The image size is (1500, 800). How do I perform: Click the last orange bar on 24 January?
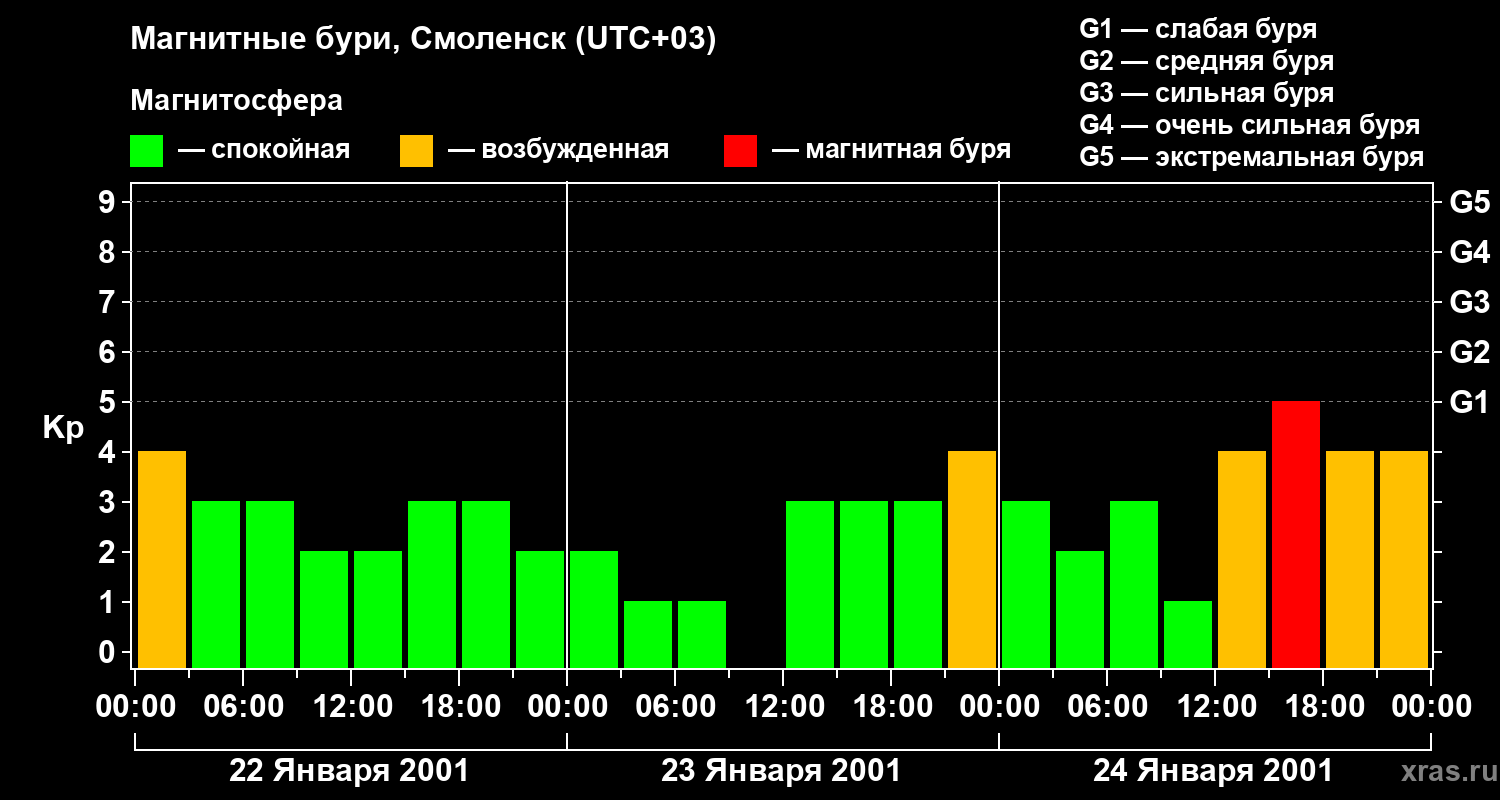[x=1404, y=560]
